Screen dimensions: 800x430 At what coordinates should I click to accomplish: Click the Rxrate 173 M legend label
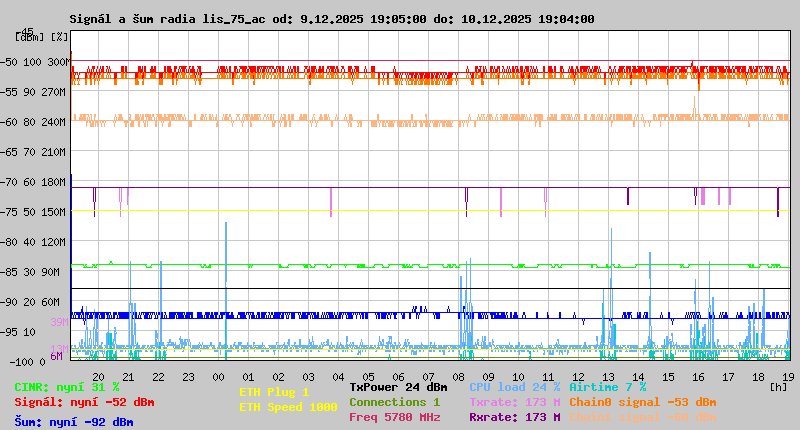coord(514,417)
